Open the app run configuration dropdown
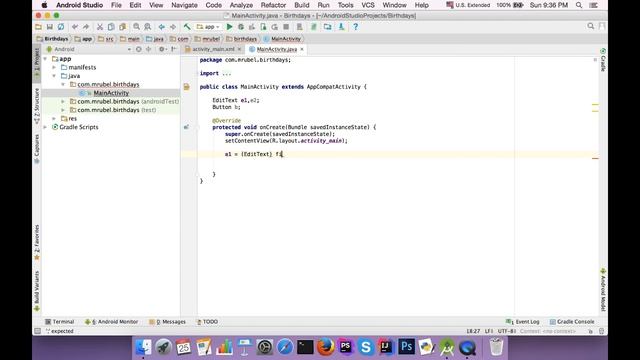Image resolution: width=640 pixels, height=360 pixels. click(208, 27)
